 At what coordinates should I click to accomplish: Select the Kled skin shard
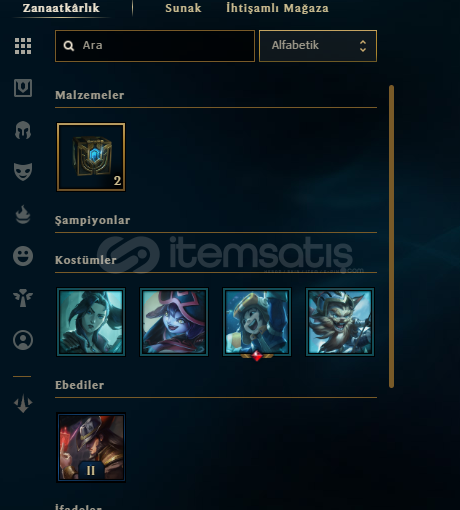click(x=340, y=322)
